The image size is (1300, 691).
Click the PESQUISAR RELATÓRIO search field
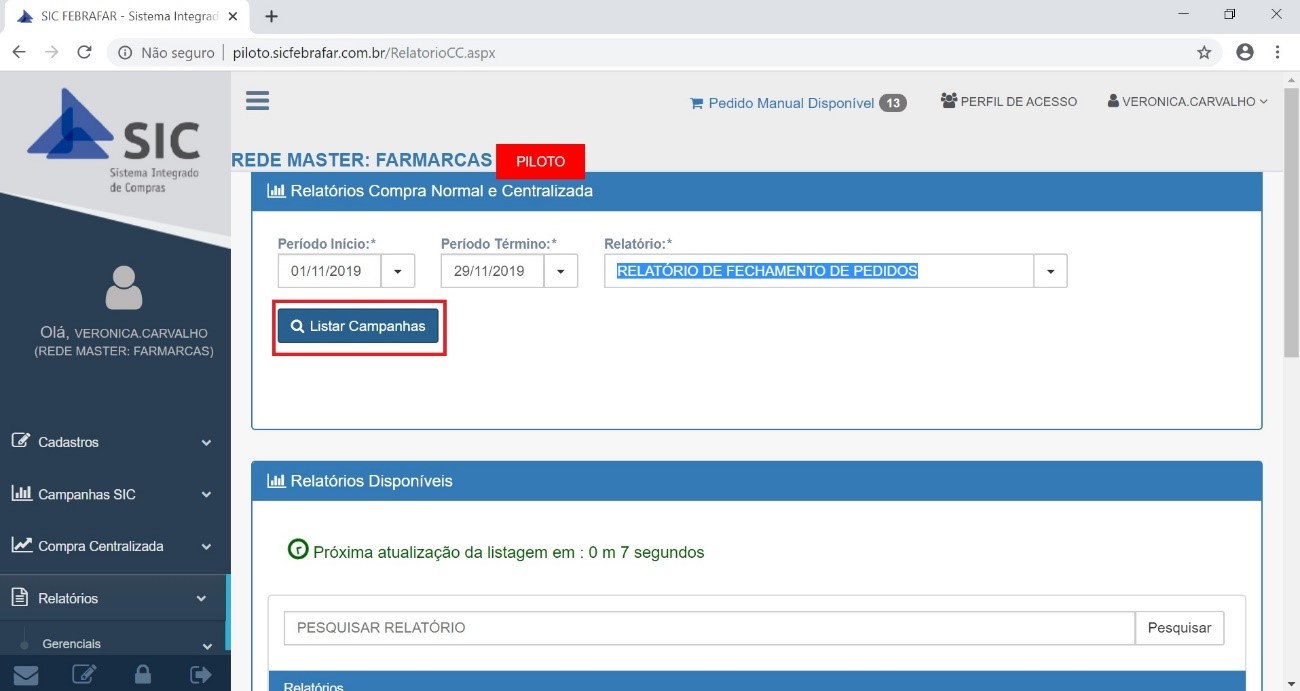pos(709,628)
